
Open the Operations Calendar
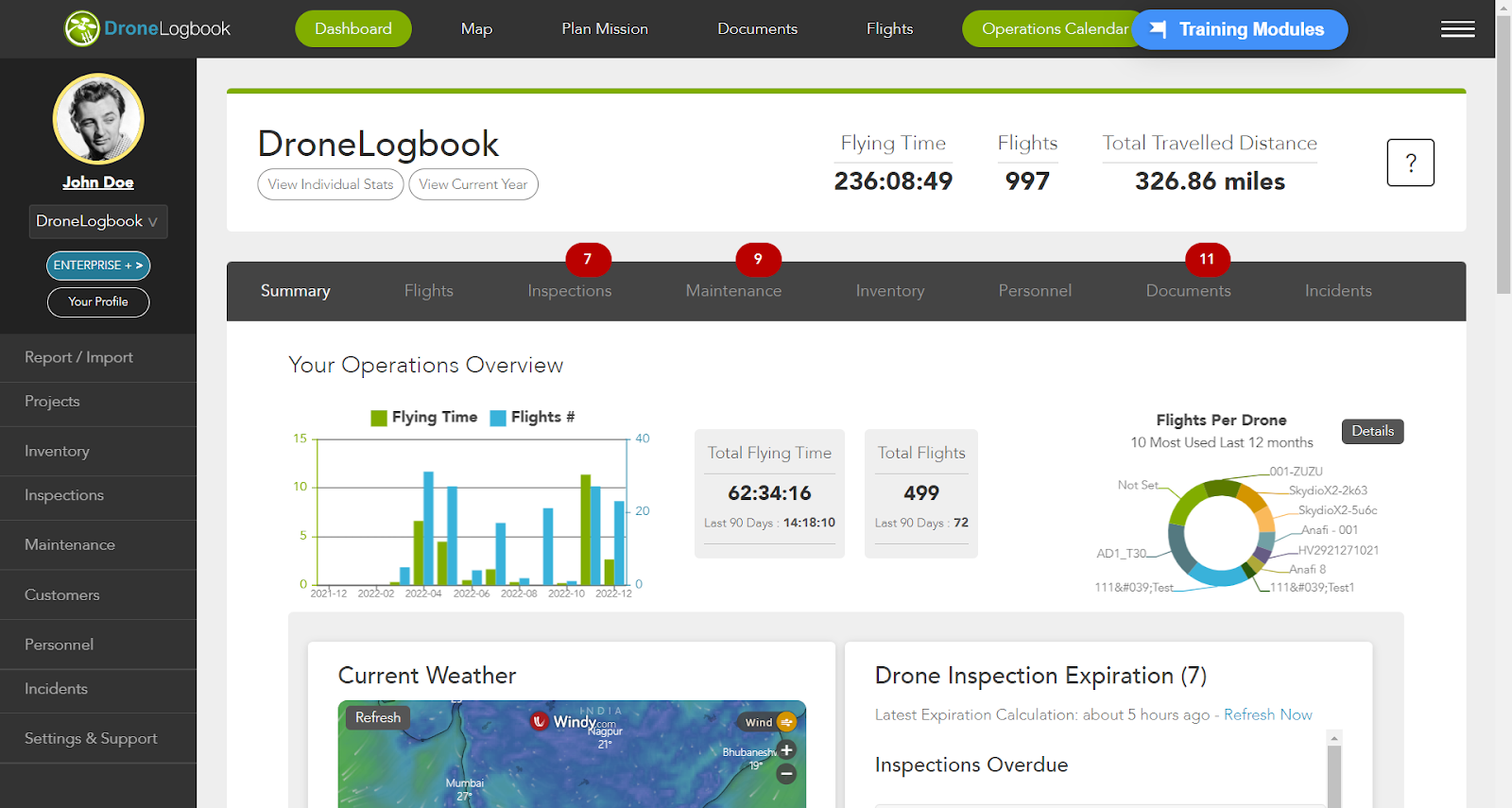[1047, 28]
